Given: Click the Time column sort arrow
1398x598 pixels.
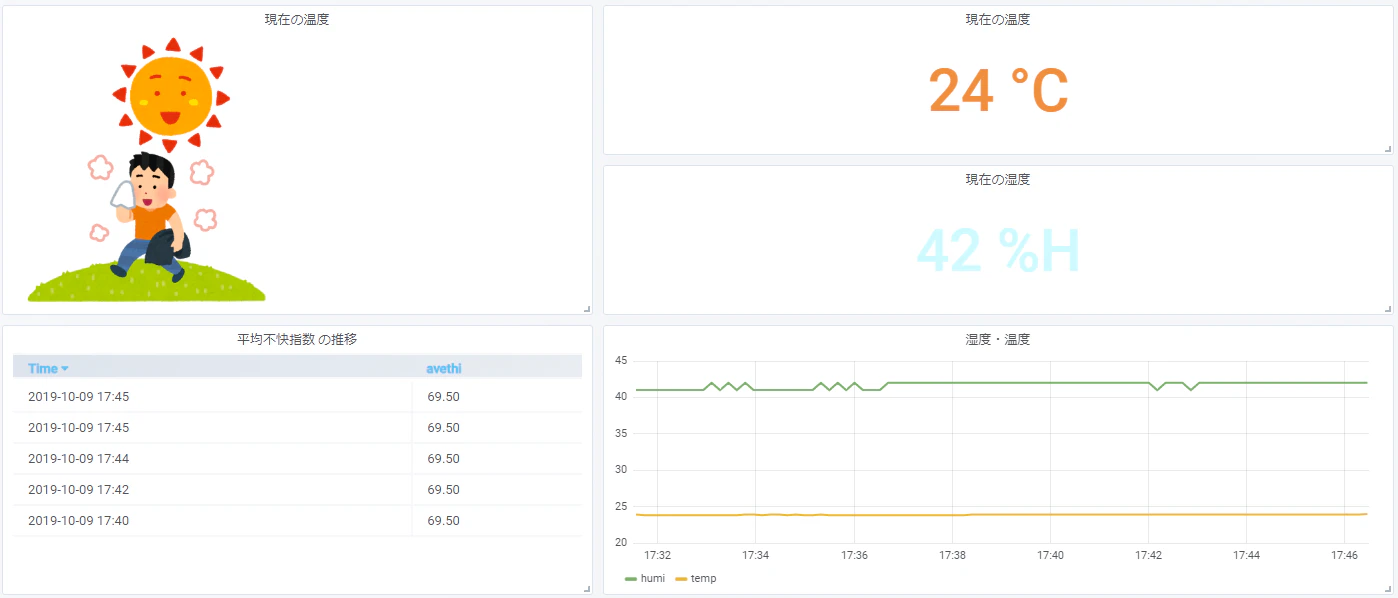Looking at the screenshot, I should [x=65, y=369].
